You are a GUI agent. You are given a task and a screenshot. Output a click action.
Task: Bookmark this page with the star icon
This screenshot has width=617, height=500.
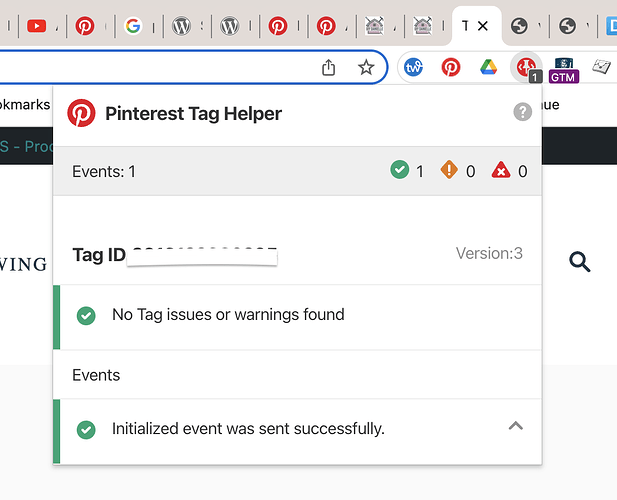click(366, 67)
